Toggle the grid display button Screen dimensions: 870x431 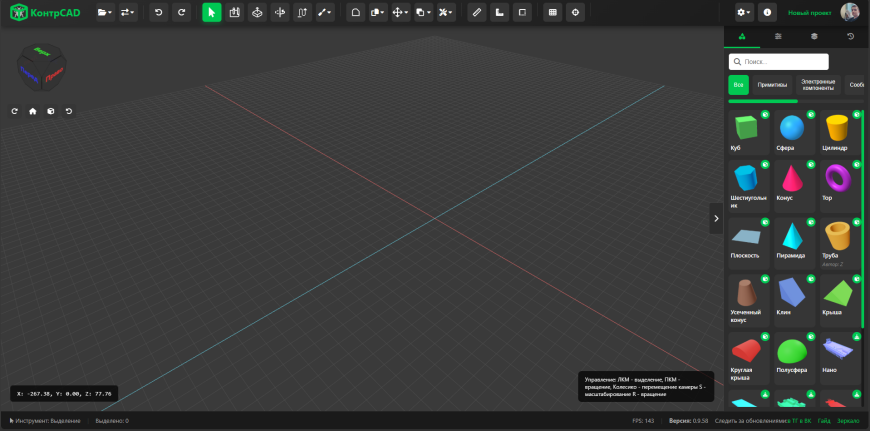pyautogui.click(x=553, y=12)
